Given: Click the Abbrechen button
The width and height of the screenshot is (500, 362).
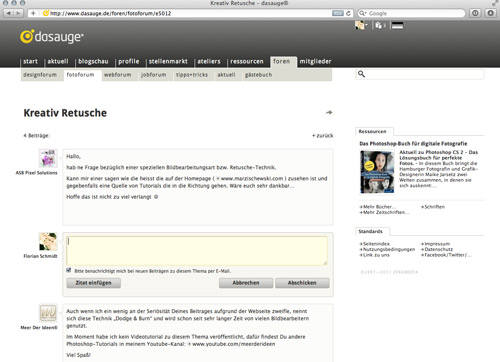Looking at the screenshot, I should (246, 283).
